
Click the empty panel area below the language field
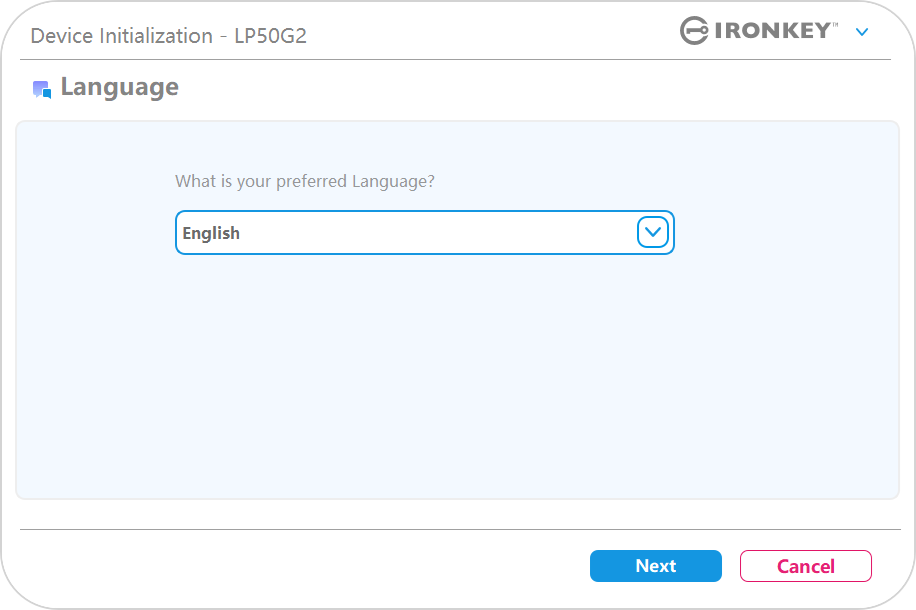[x=425, y=374]
